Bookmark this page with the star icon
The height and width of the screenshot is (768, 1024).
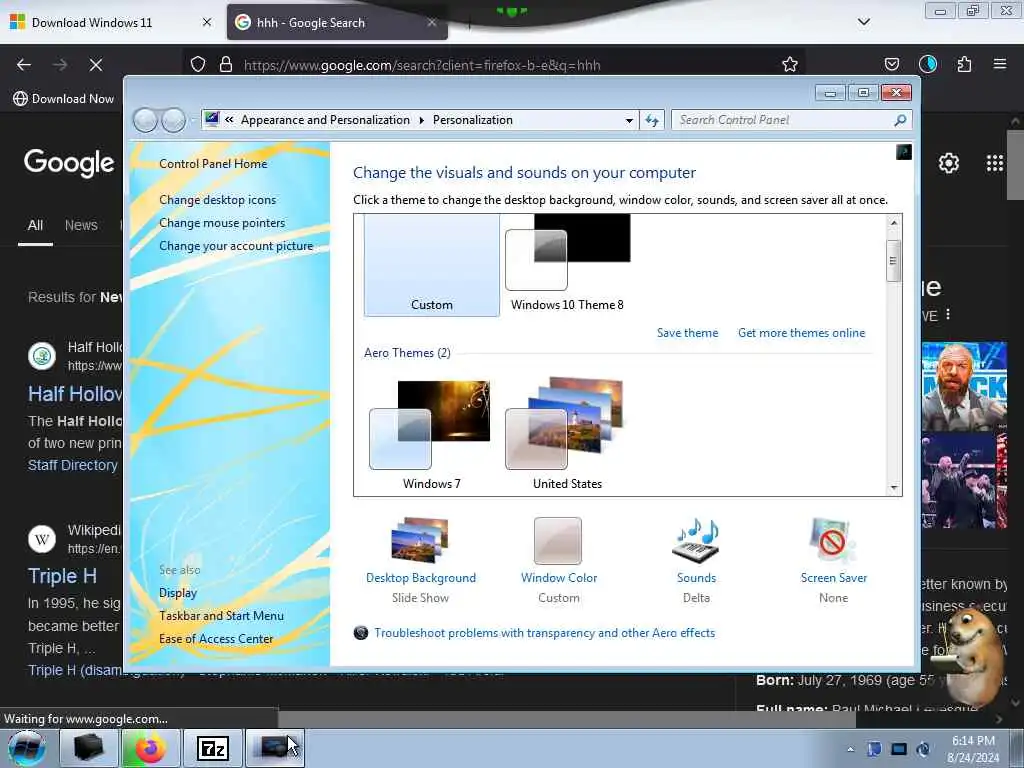tap(790, 65)
